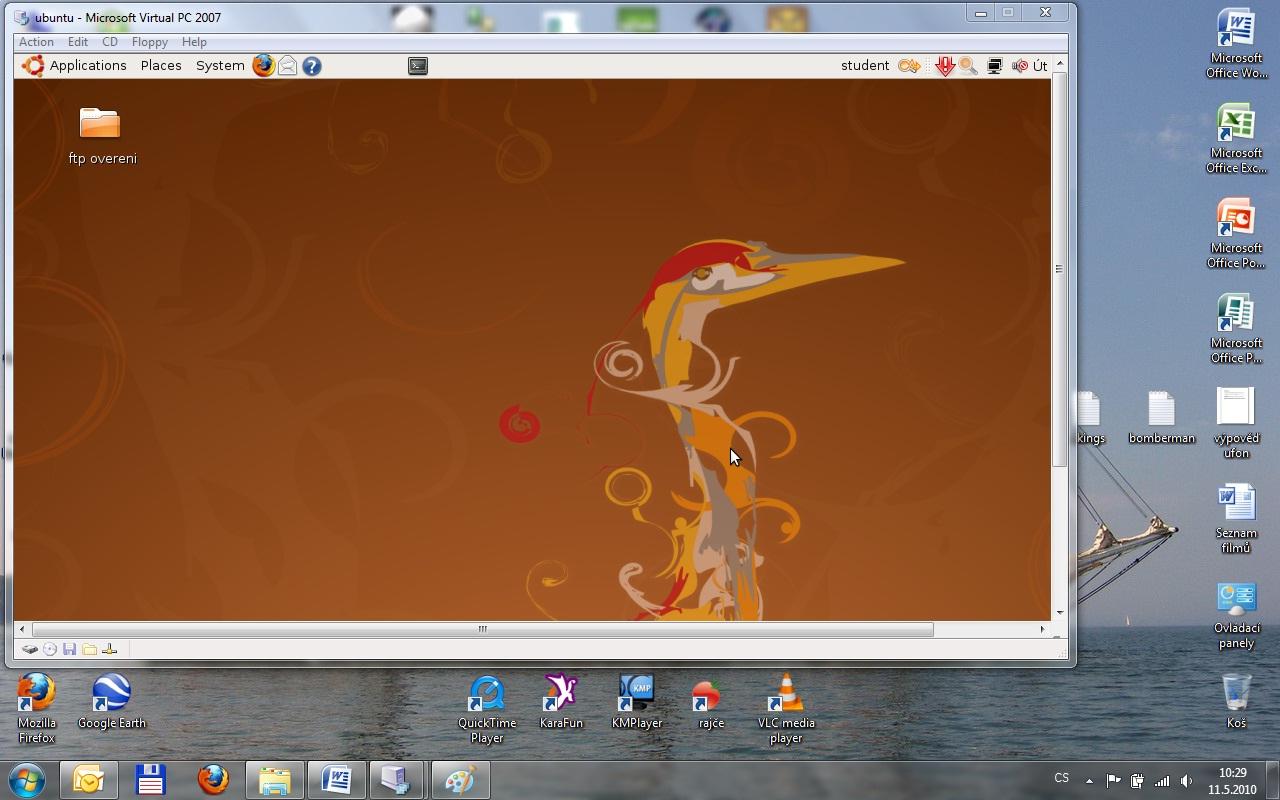The image size is (1280, 800).
Task: Click the scroll down arrow in Virtual PC
Action: [x=1059, y=613]
